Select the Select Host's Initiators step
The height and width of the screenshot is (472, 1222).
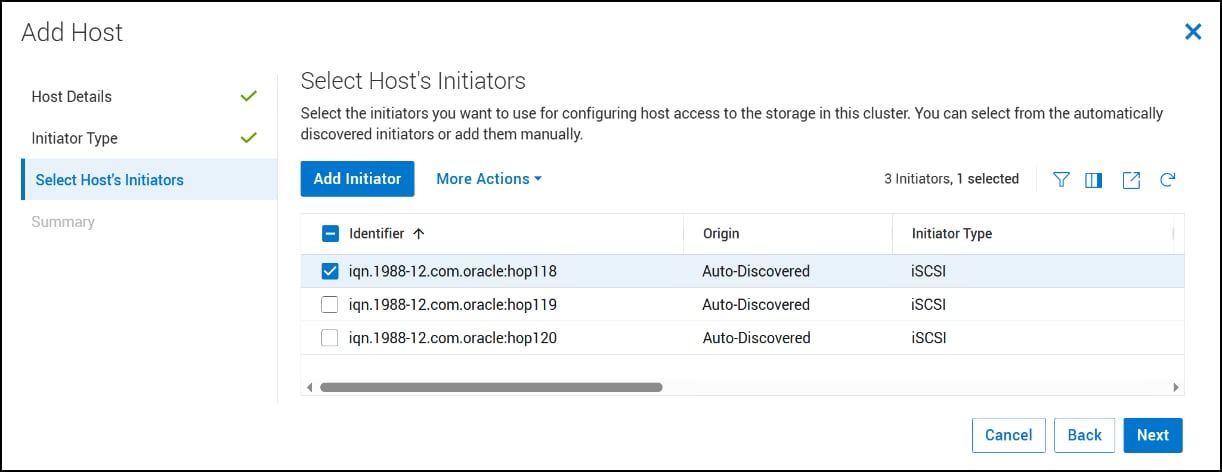[149, 180]
